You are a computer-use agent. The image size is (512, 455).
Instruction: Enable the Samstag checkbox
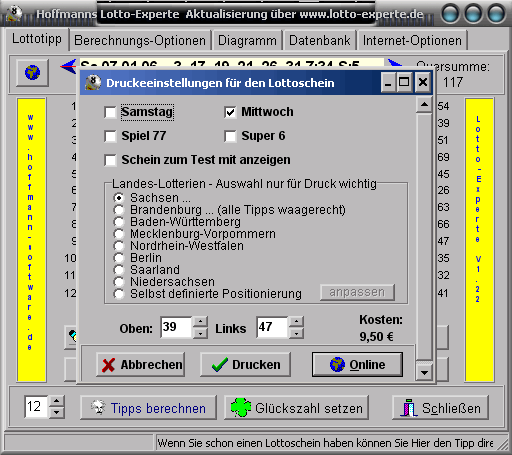pos(110,112)
